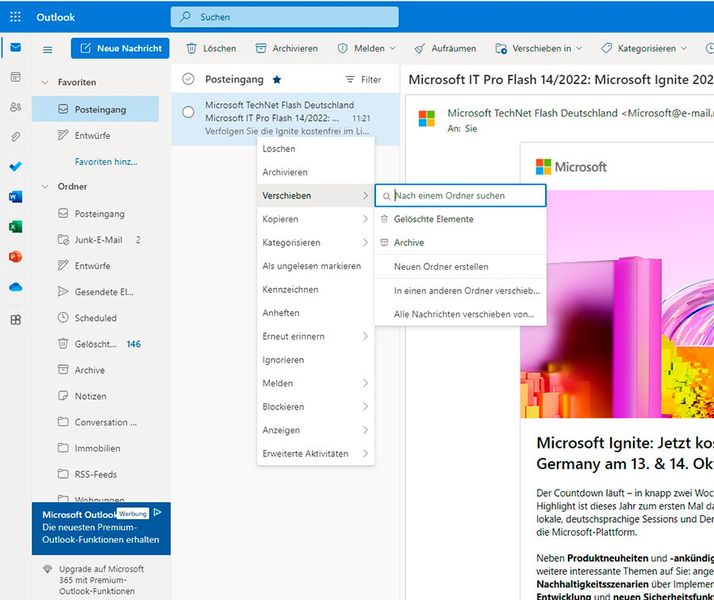The image size is (714, 600).
Task: Focus the Suchen search box
Action: click(x=285, y=17)
